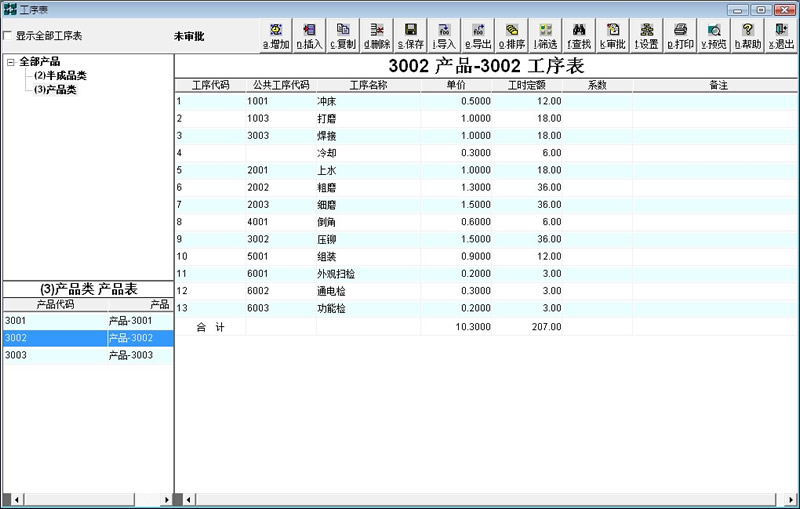Viewport: 800px width, 509px height.
Task: Click right scroll arrow of process table scrollbar
Action: (792, 500)
